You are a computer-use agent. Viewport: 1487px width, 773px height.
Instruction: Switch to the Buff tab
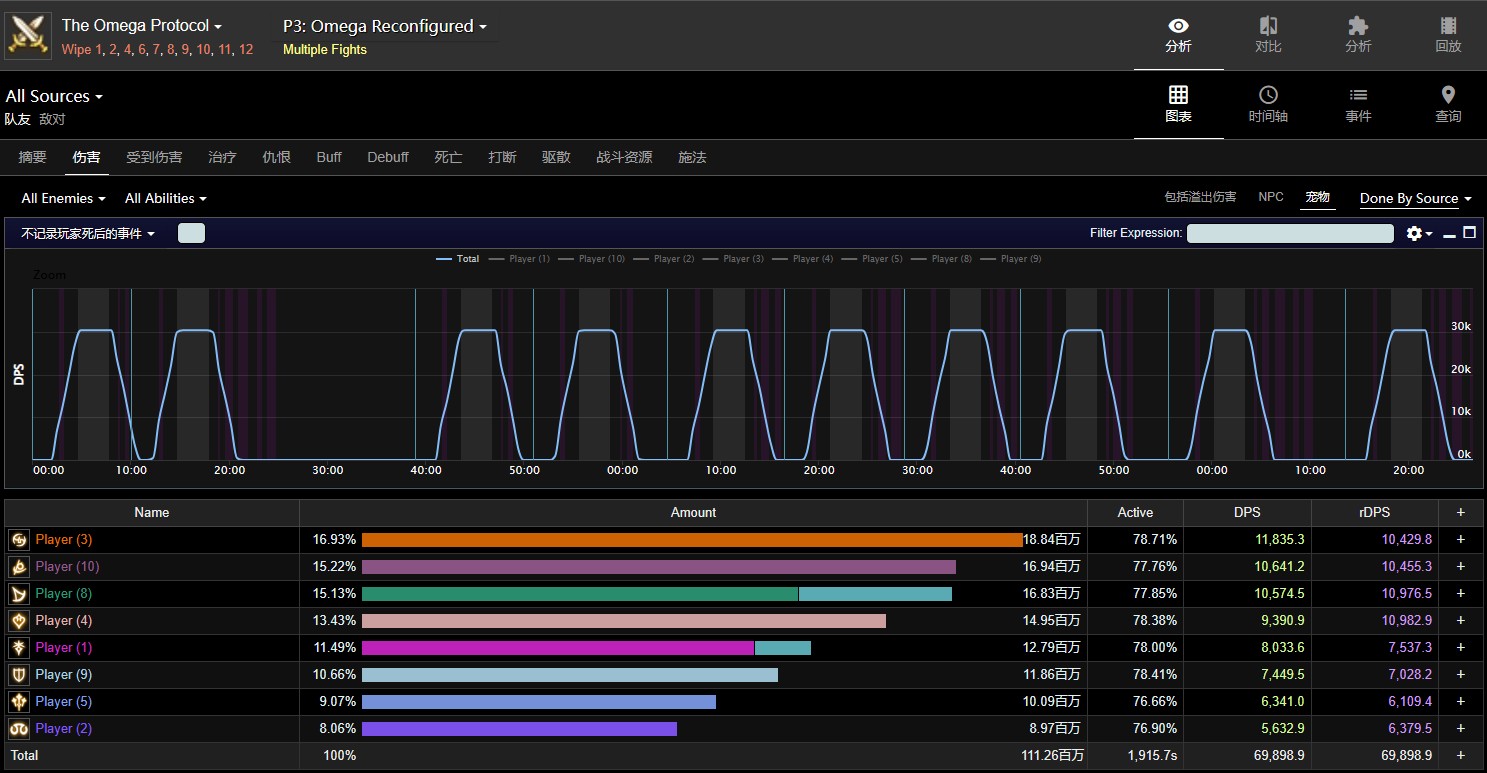[329, 157]
